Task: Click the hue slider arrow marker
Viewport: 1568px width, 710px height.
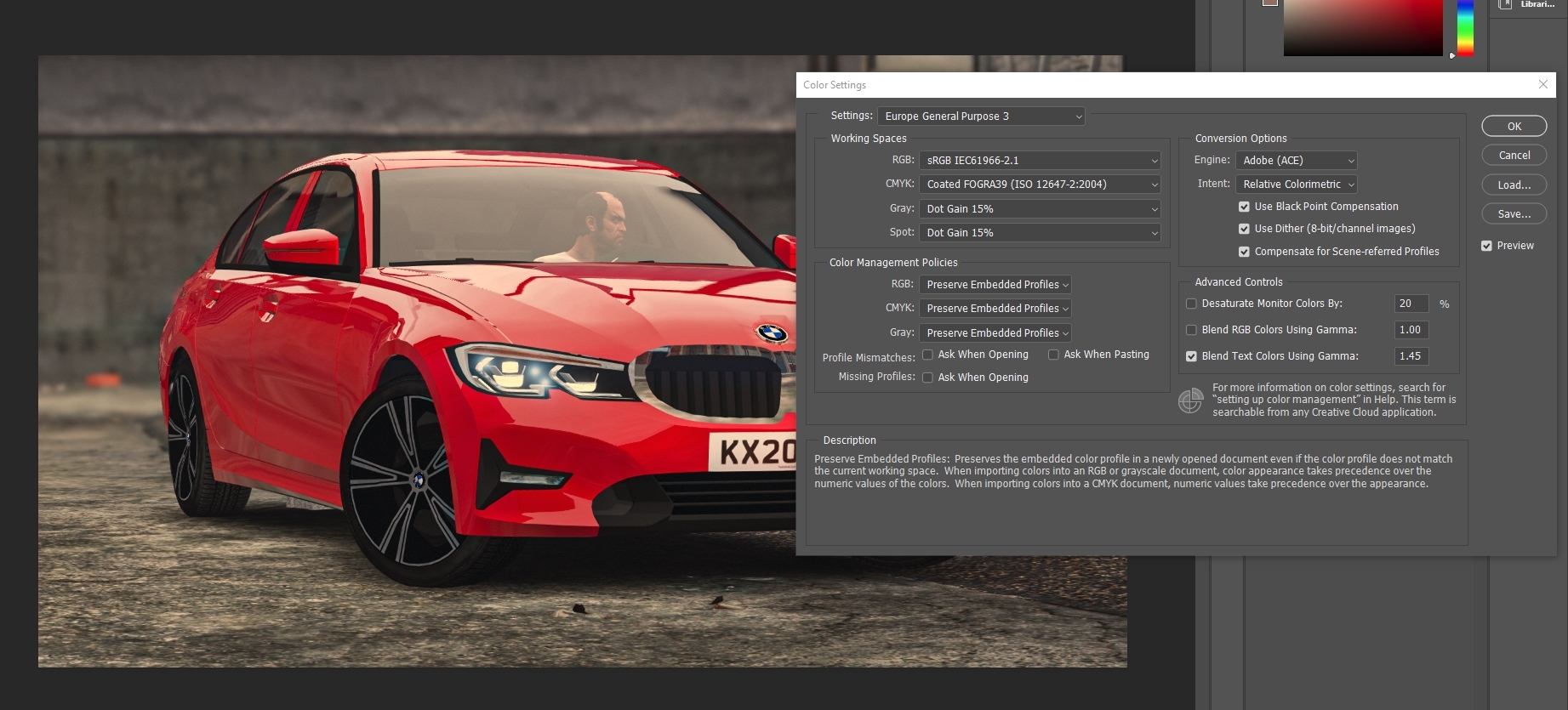Action: (x=1452, y=55)
